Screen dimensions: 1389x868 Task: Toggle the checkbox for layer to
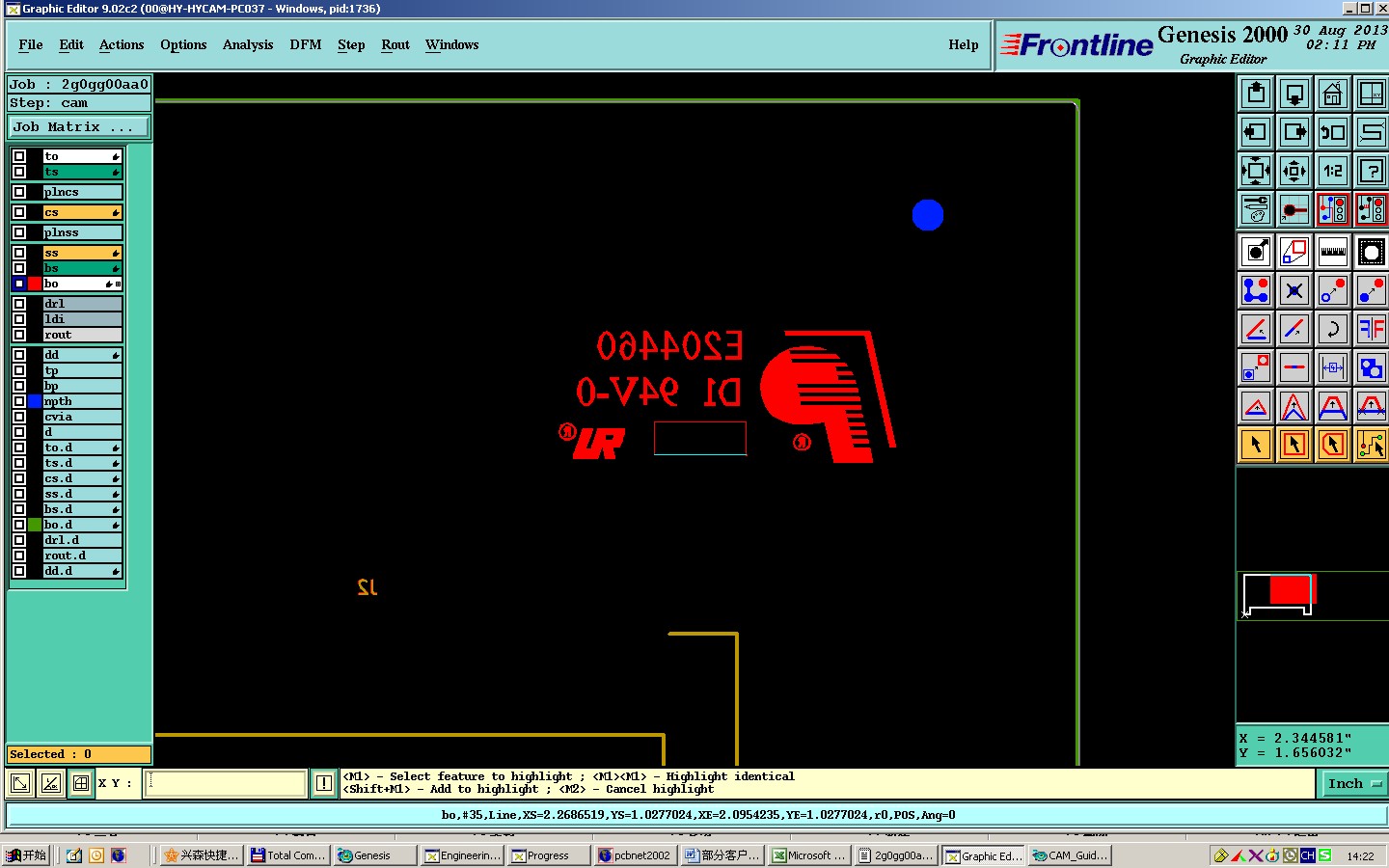point(19,156)
